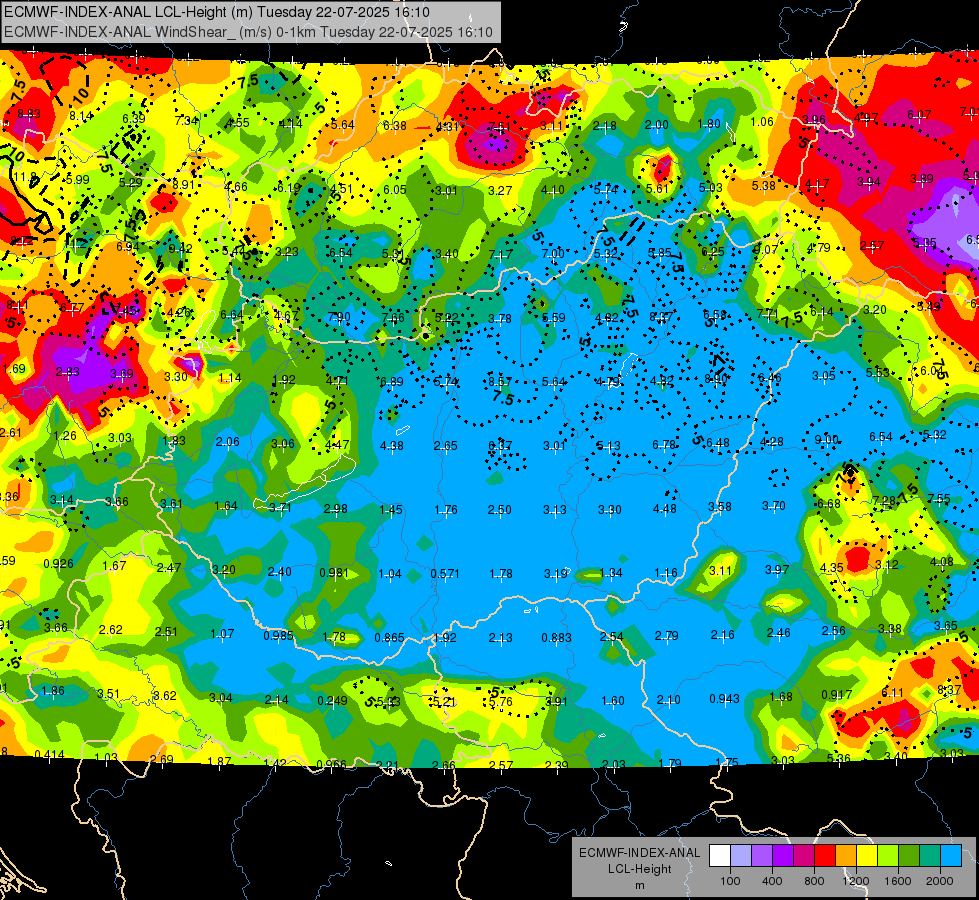Click the legend label 2000
Screen dimensions: 979x900
pyautogui.click(x=940, y=881)
